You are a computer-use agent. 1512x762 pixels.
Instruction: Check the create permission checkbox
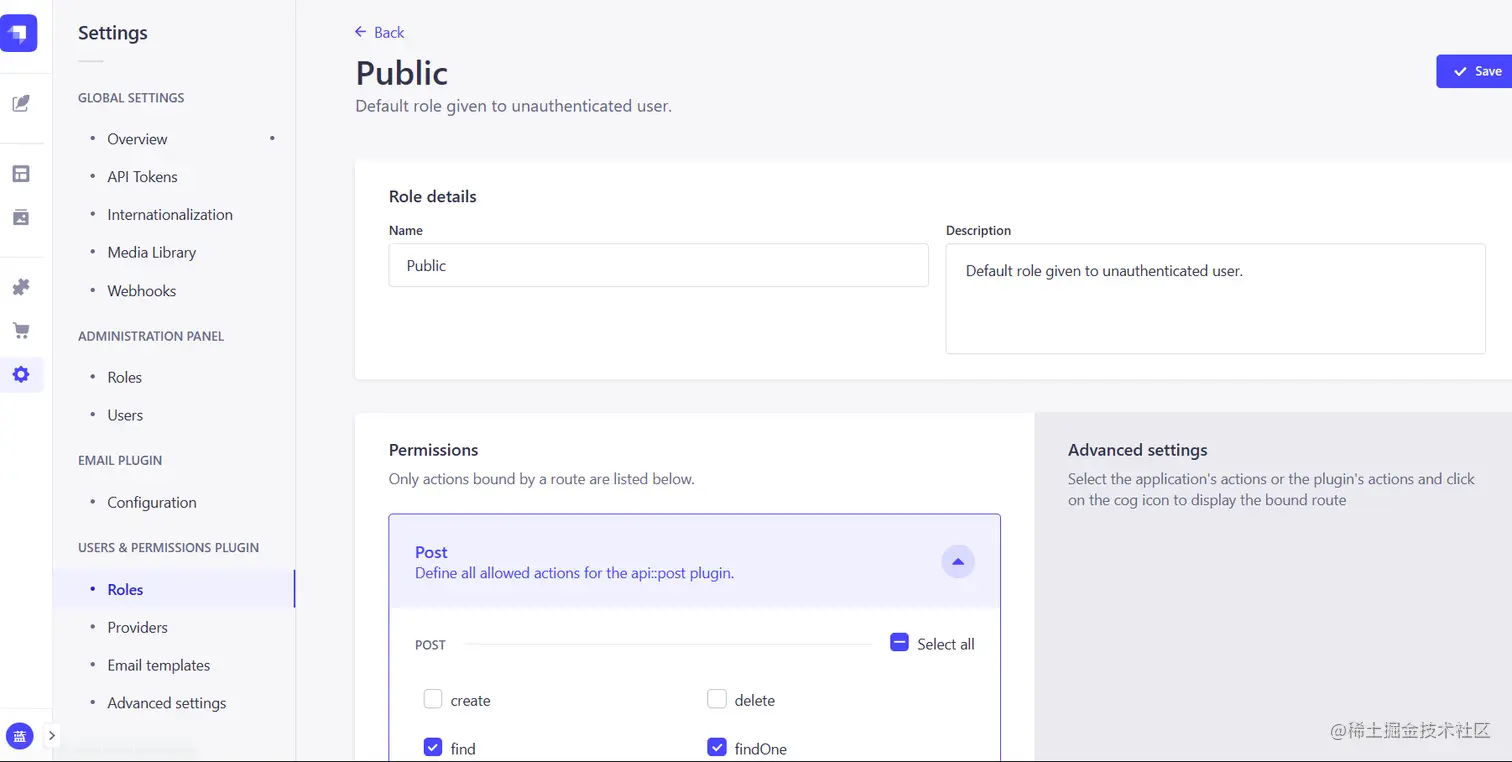pos(433,700)
